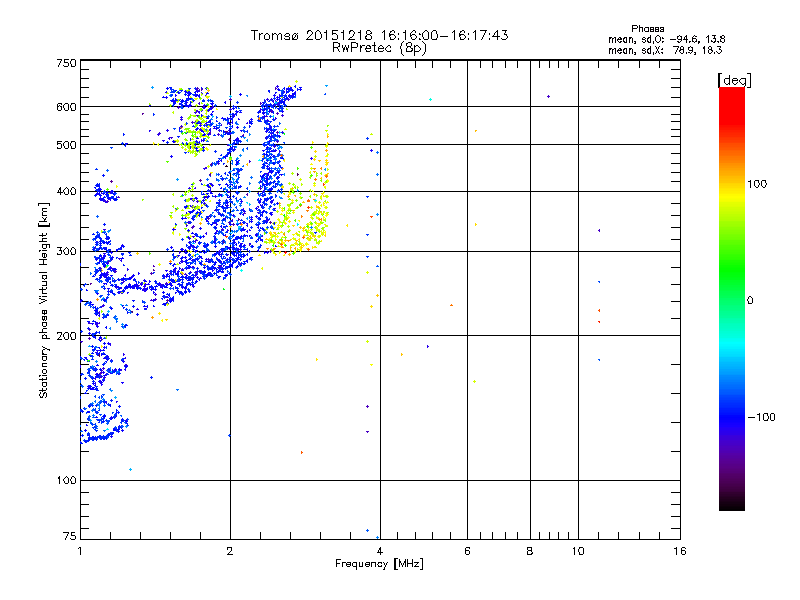The width and height of the screenshot is (800, 600).
Task: Click the blue echo cluster at 120 km height
Action: click(x=105, y=429)
